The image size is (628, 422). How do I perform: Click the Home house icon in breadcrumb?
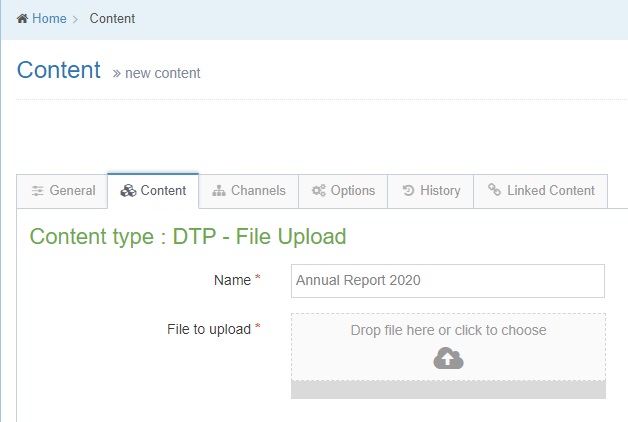[22, 19]
